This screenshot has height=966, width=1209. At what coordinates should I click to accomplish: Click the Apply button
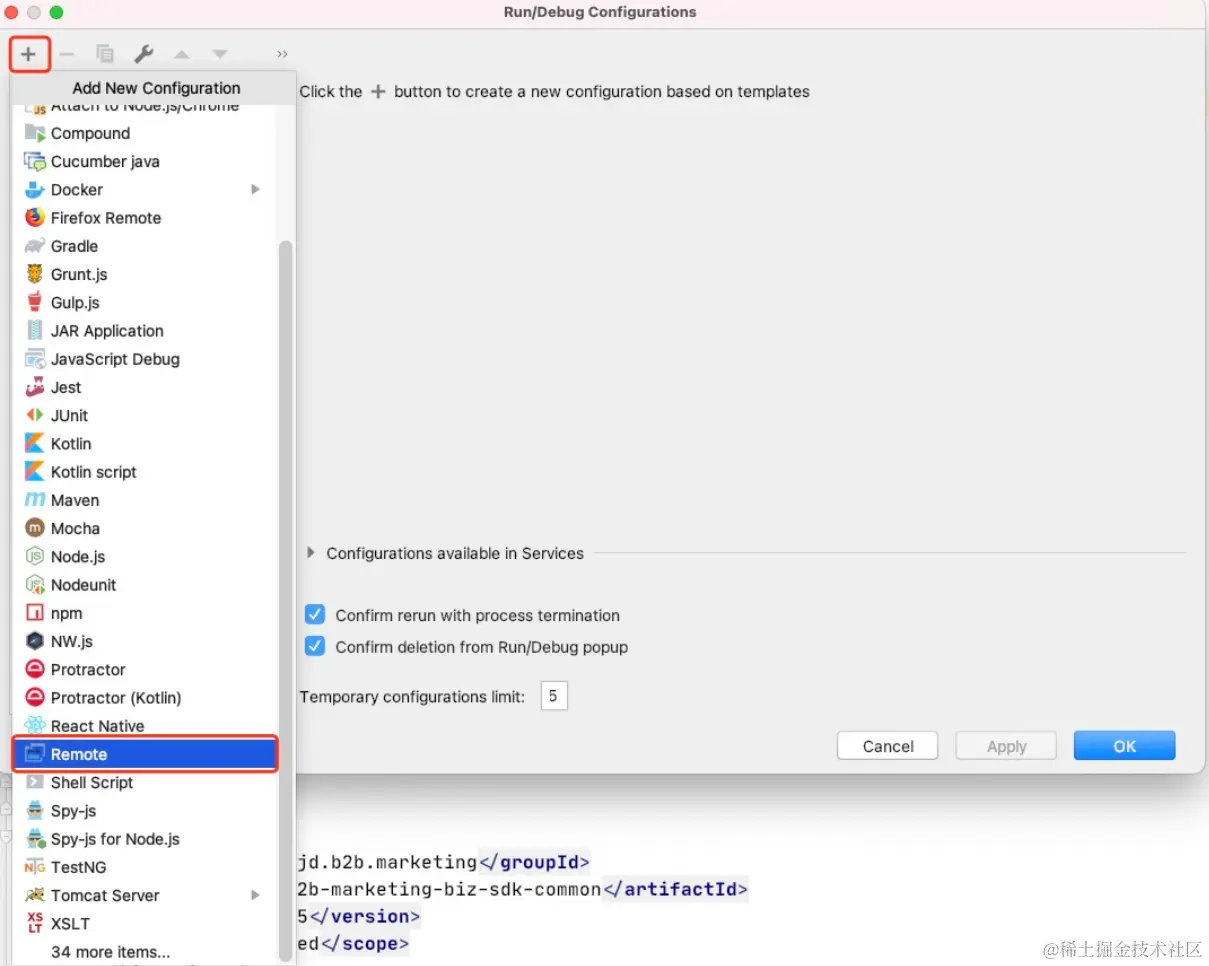[x=1006, y=746]
